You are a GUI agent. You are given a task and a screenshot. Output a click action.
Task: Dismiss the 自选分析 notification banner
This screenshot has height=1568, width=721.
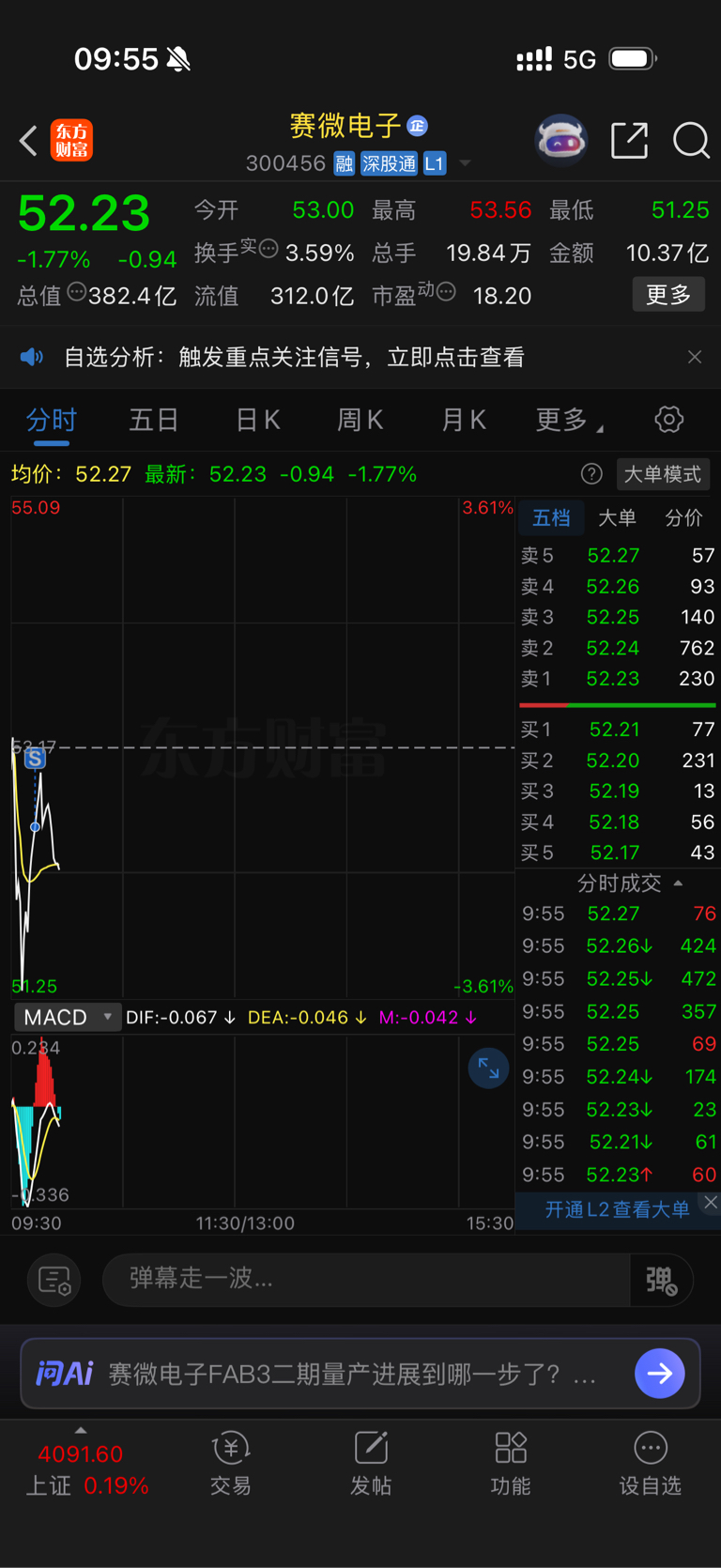click(x=695, y=357)
